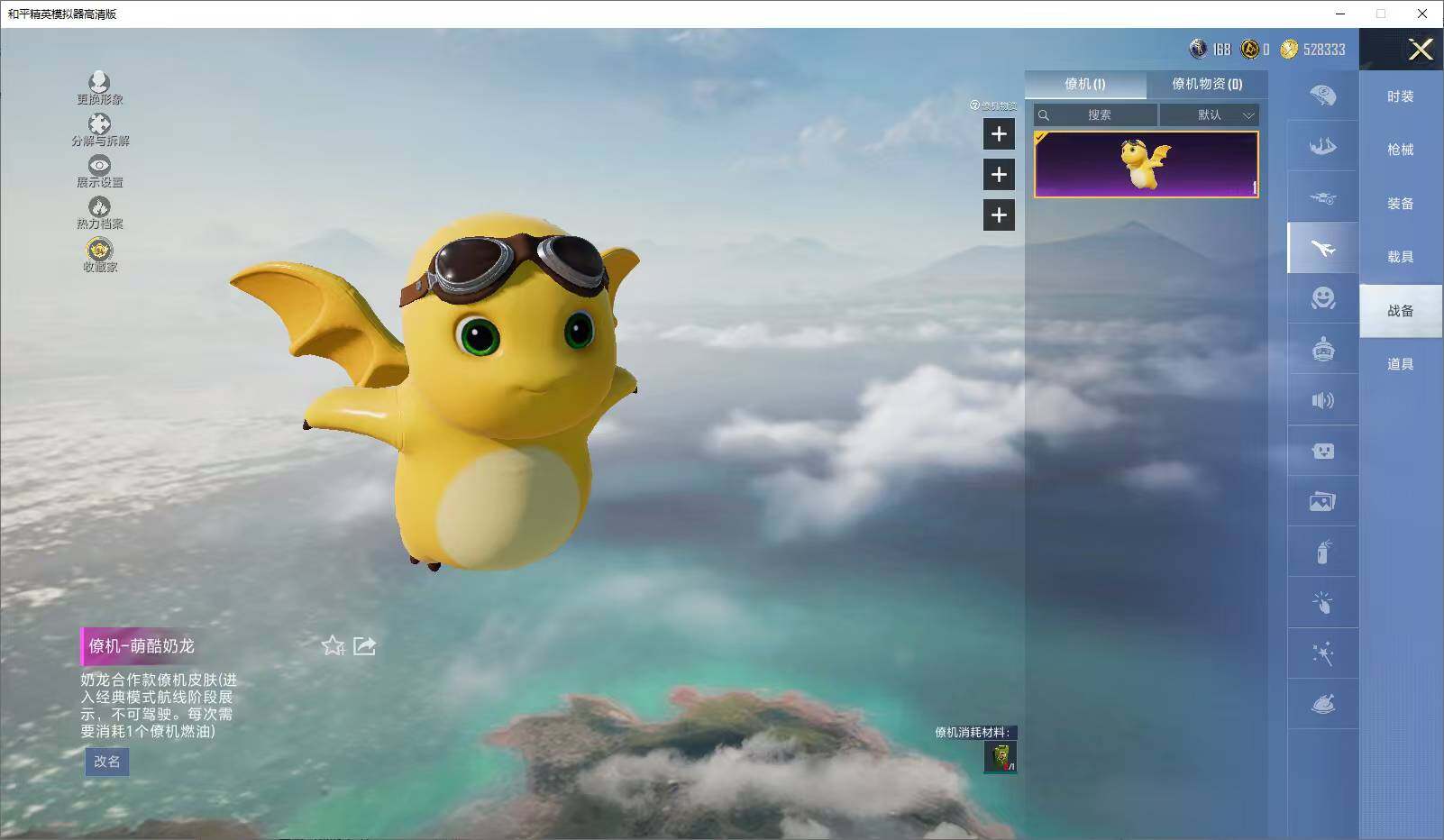Click the 搜索 search field

click(1095, 114)
